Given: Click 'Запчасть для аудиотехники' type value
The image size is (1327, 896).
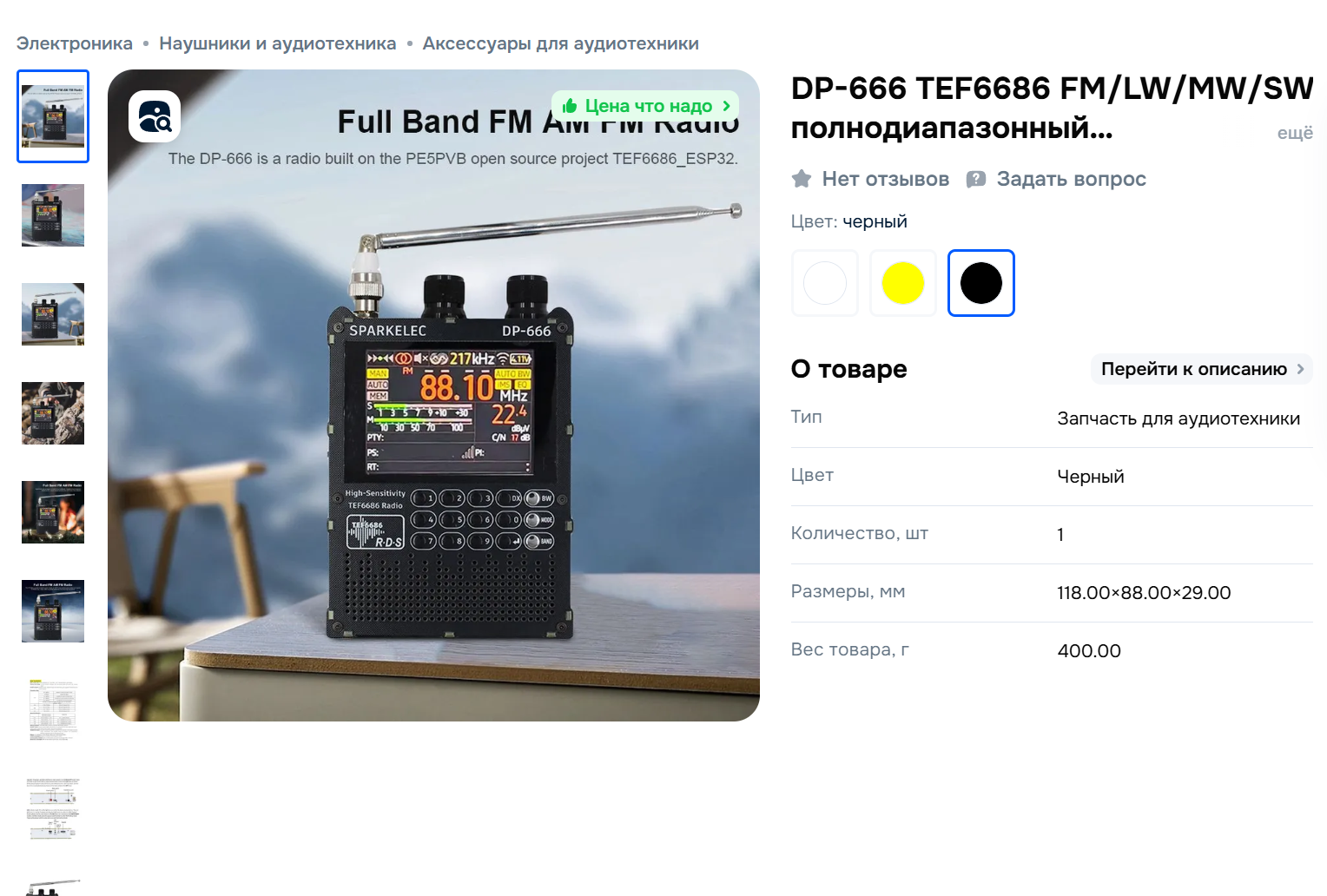Looking at the screenshot, I should pyautogui.click(x=1178, y=418).
